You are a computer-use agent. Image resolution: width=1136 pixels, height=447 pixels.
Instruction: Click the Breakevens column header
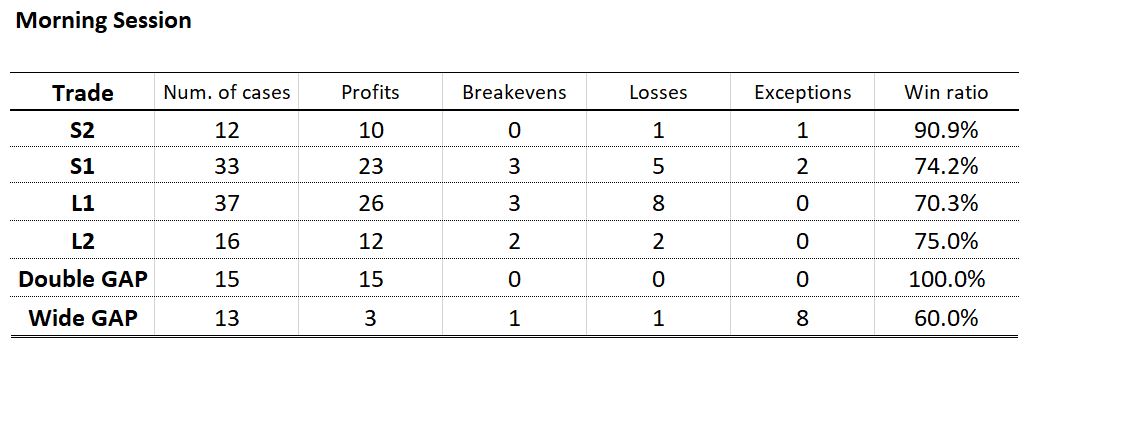coord(514,93)
